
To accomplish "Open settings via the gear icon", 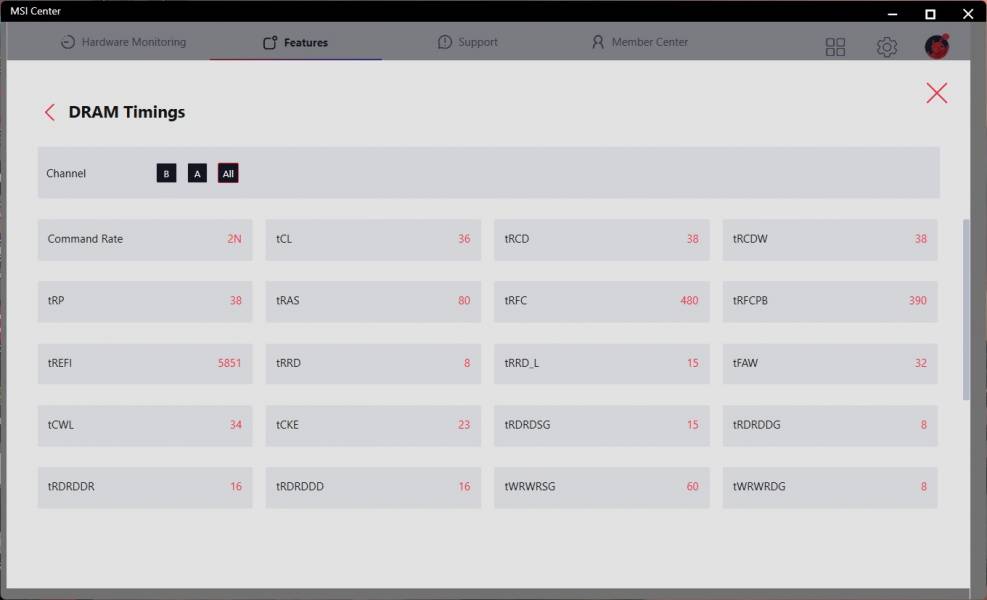I will [886, 47].
